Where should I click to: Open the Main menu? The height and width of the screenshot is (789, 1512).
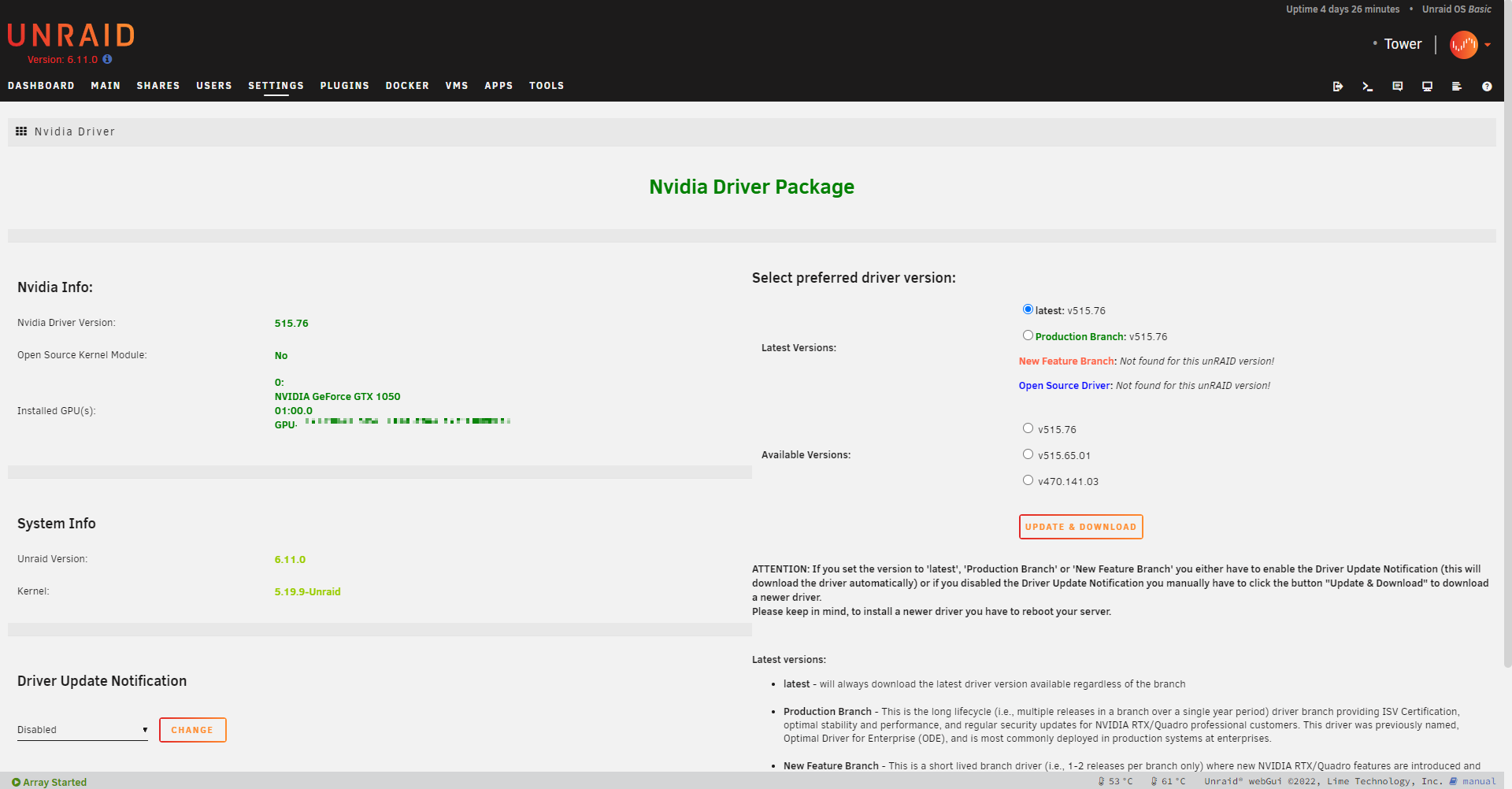tap(106, 86)
